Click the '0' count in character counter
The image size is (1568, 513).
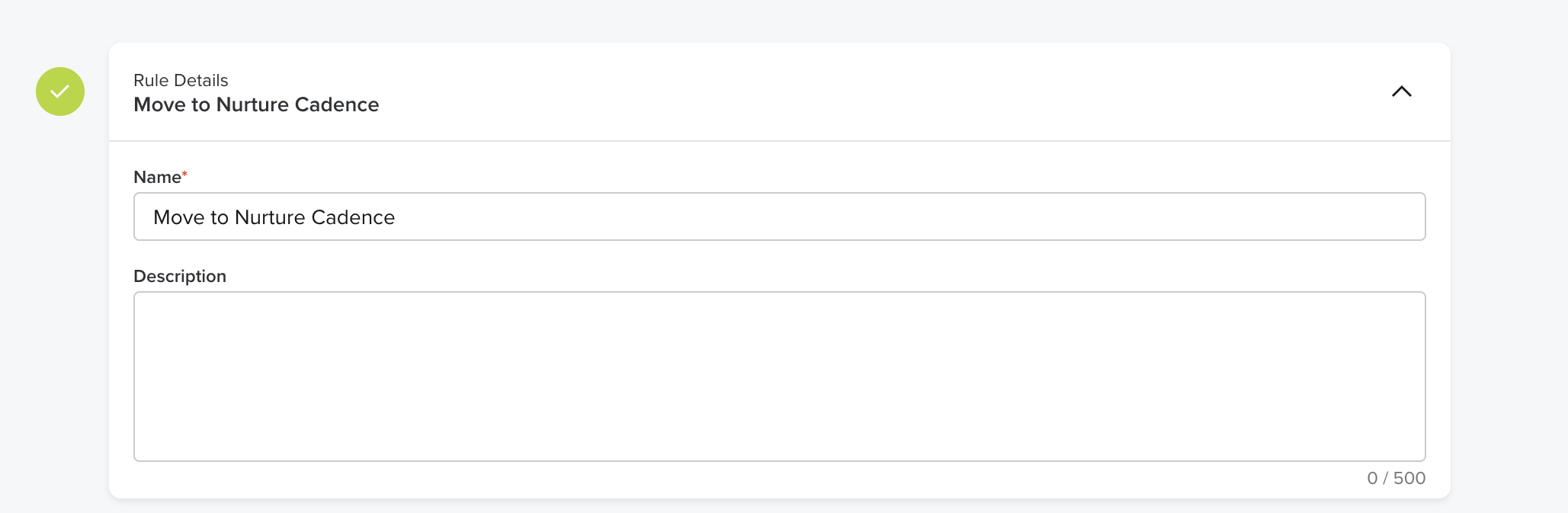click(1372, 478)
